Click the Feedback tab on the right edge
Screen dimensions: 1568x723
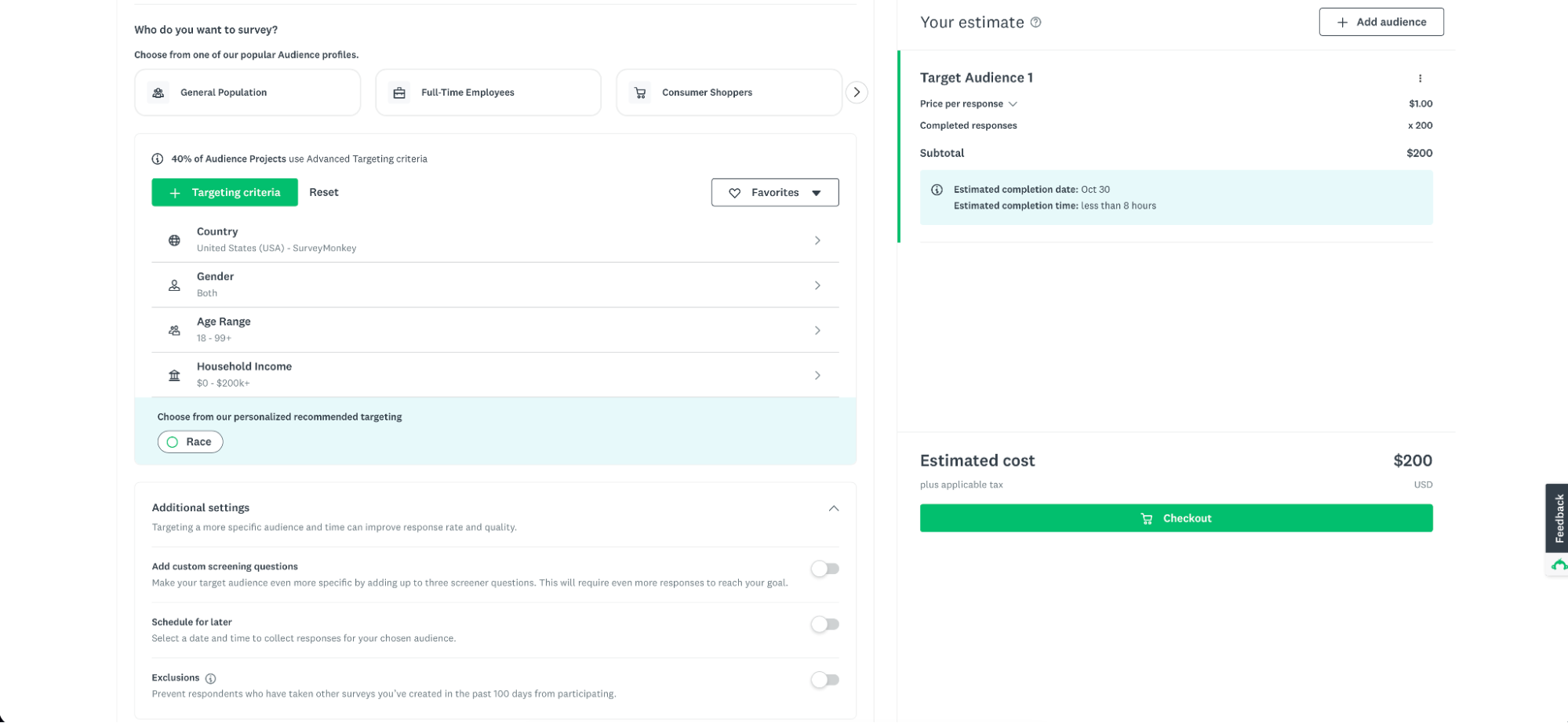(x=1558, y=518)
